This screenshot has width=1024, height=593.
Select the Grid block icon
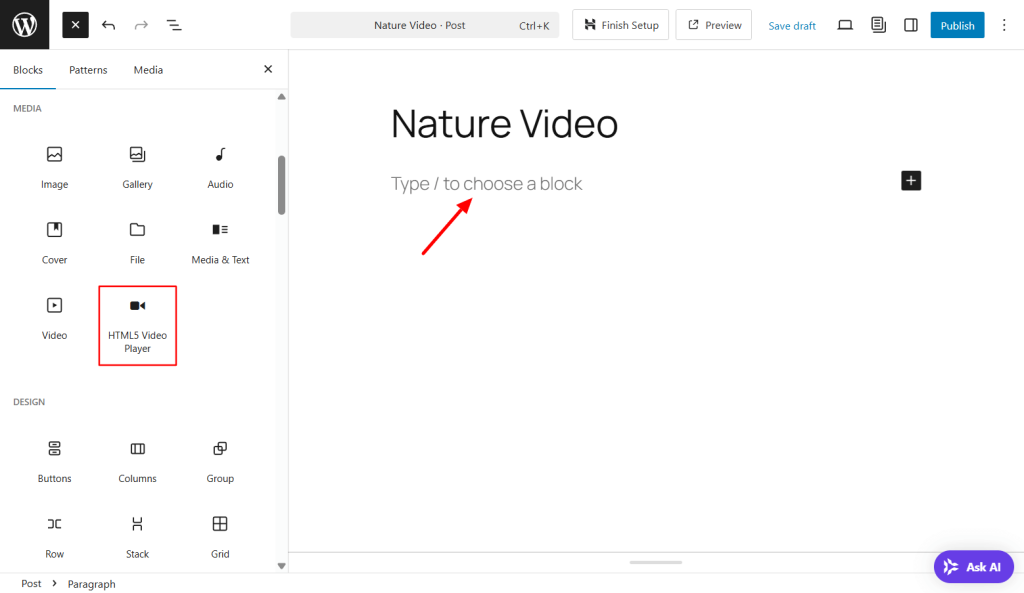click(x=219, y=526)
